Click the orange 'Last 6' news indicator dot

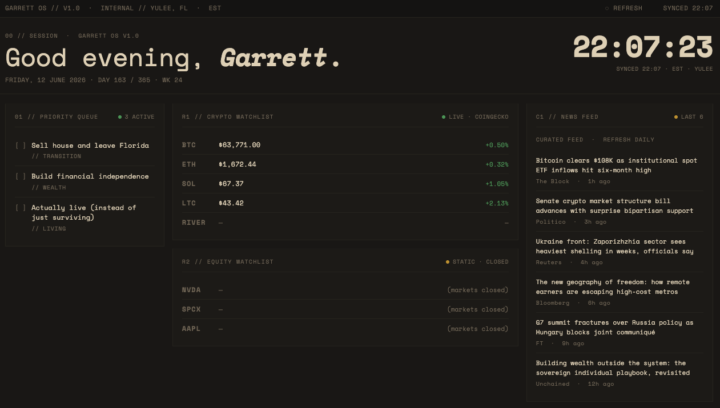tap(675, 117)
